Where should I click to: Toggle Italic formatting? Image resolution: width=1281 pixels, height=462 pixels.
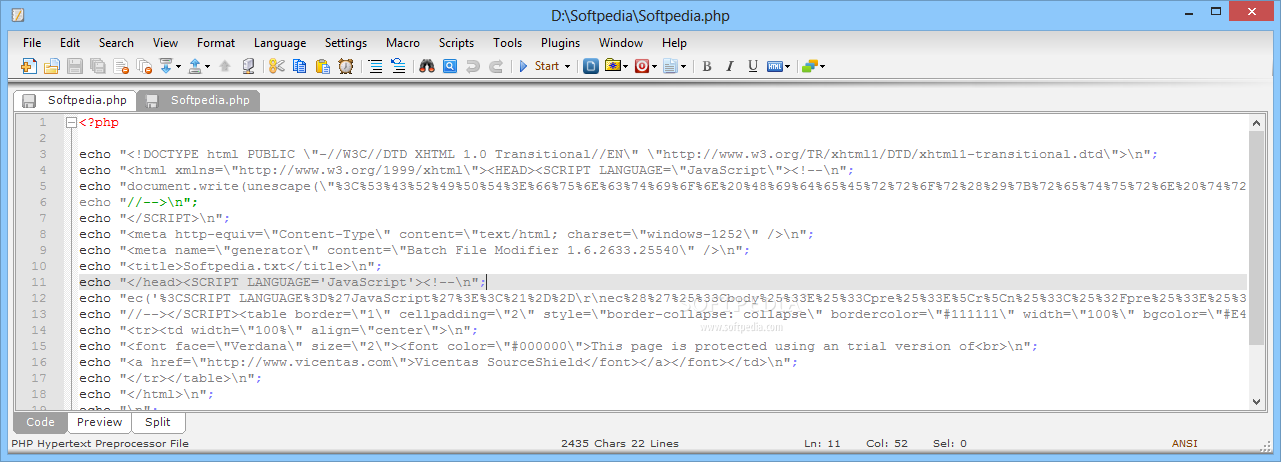tap(730, 66)
